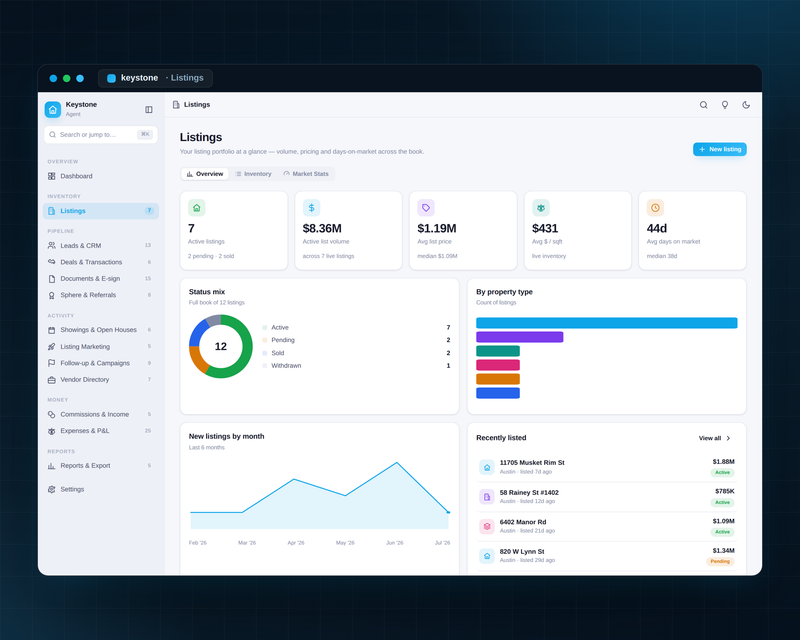
Task: Click the house icon for 820 W Lynn St
Action: tap(487, 556)
